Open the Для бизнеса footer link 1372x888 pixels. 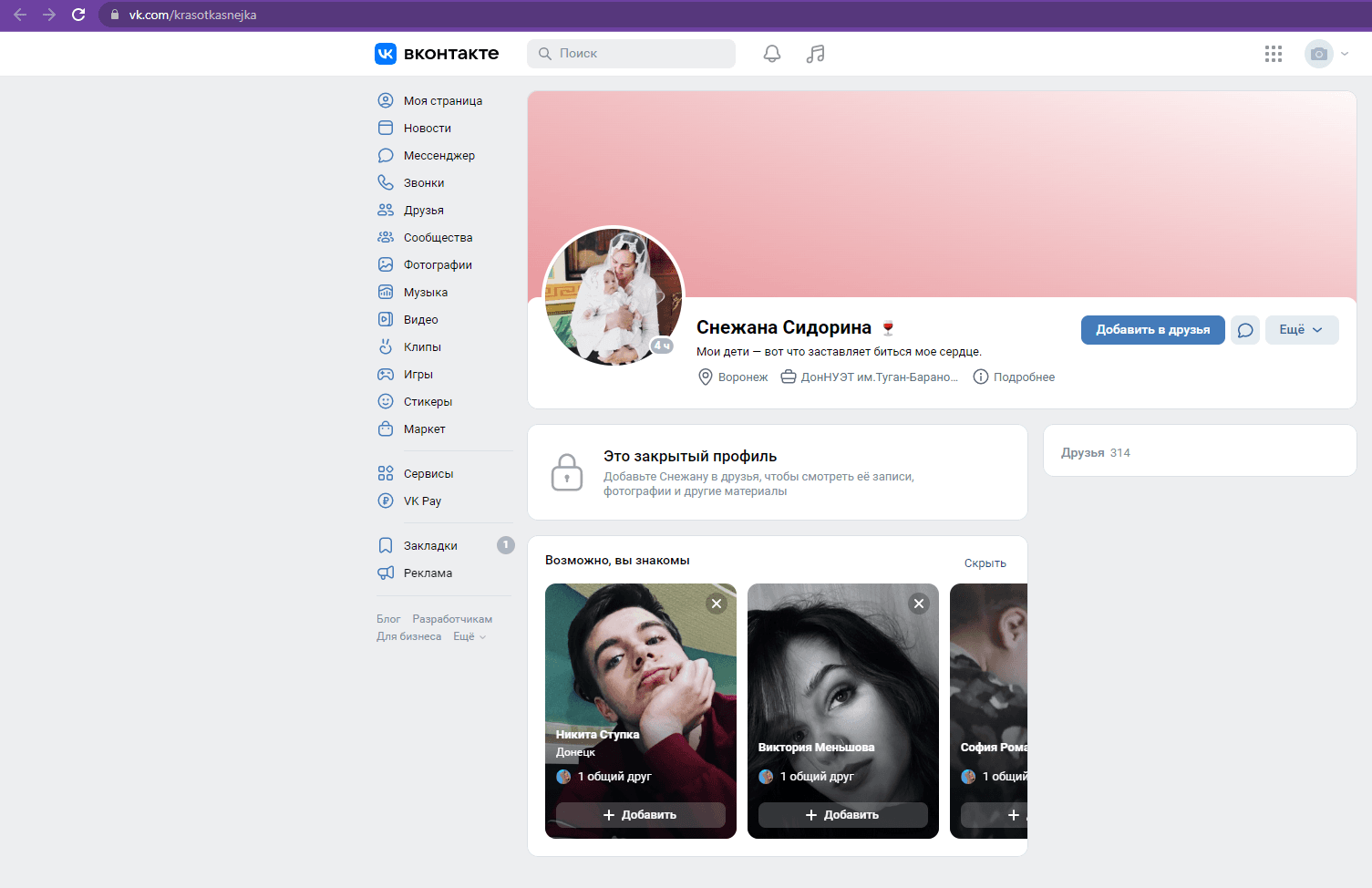pos(408,636)
